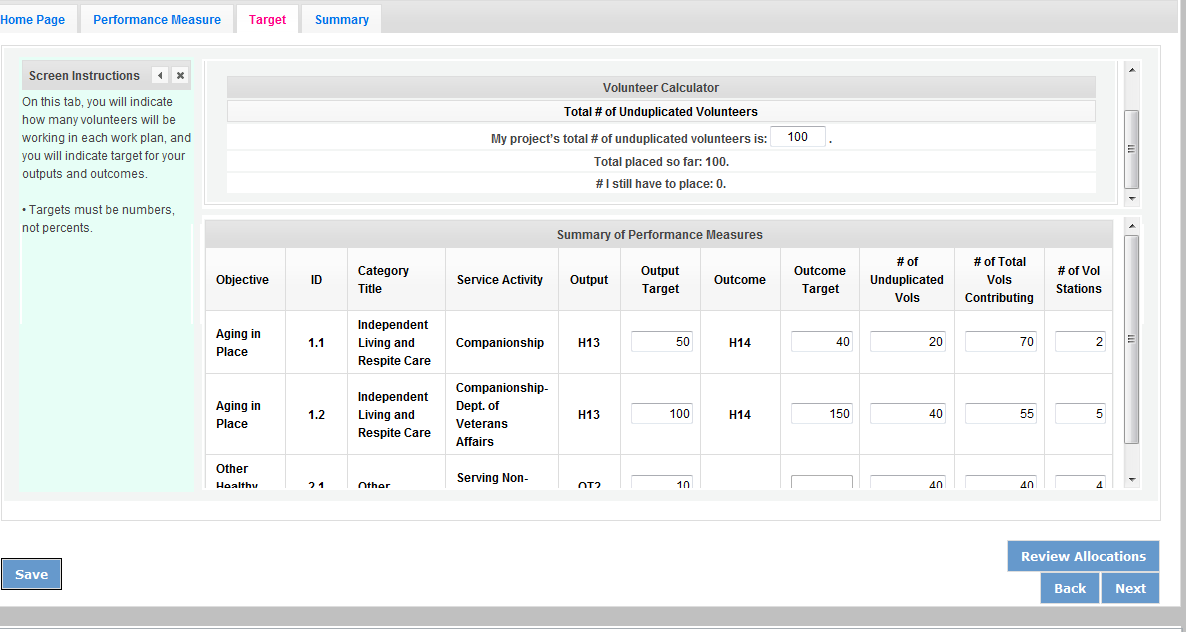The height and width of the screenshot is (632, 1186).
Task: Select the Target tab
Action: coord(267,20)
